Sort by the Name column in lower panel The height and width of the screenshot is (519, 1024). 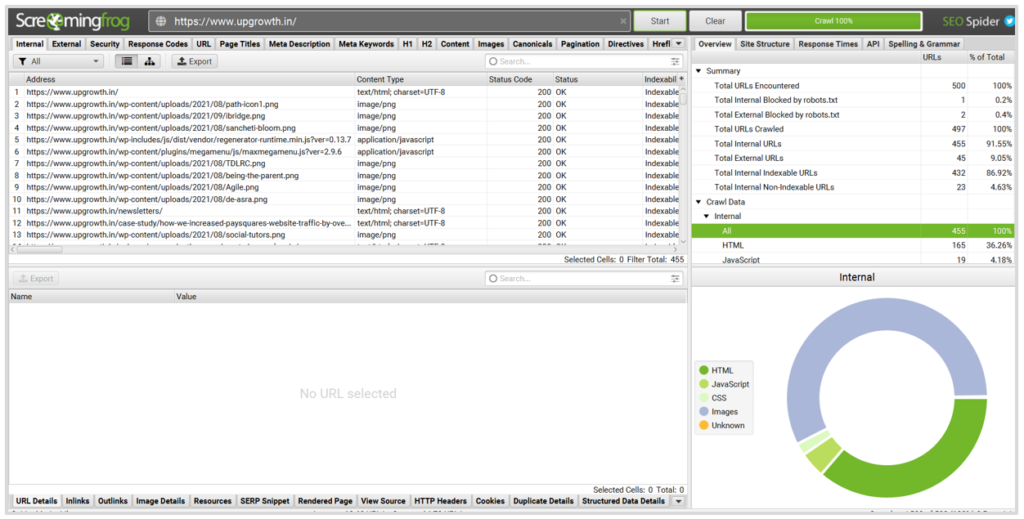coord(91,296)
